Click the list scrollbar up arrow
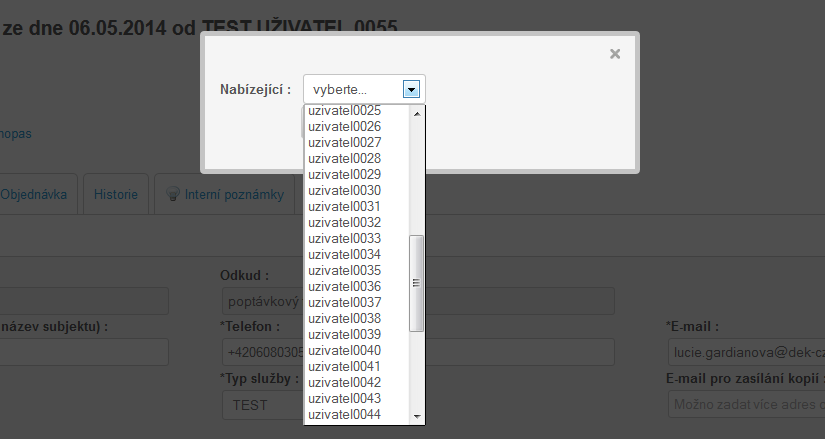825x439 pixels. 417,114
